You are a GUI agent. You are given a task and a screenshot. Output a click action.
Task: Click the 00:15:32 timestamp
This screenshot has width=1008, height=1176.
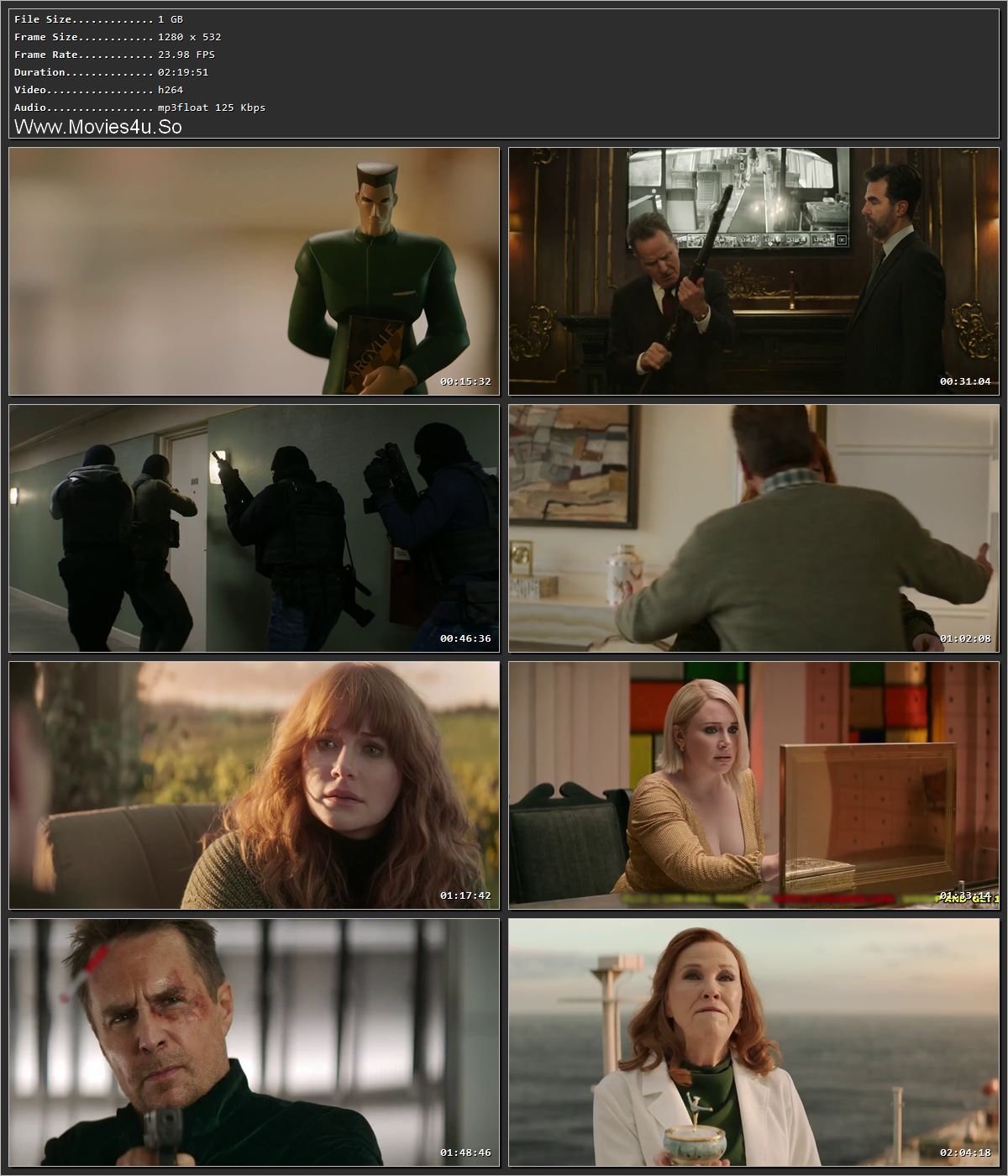pos(465,381)
